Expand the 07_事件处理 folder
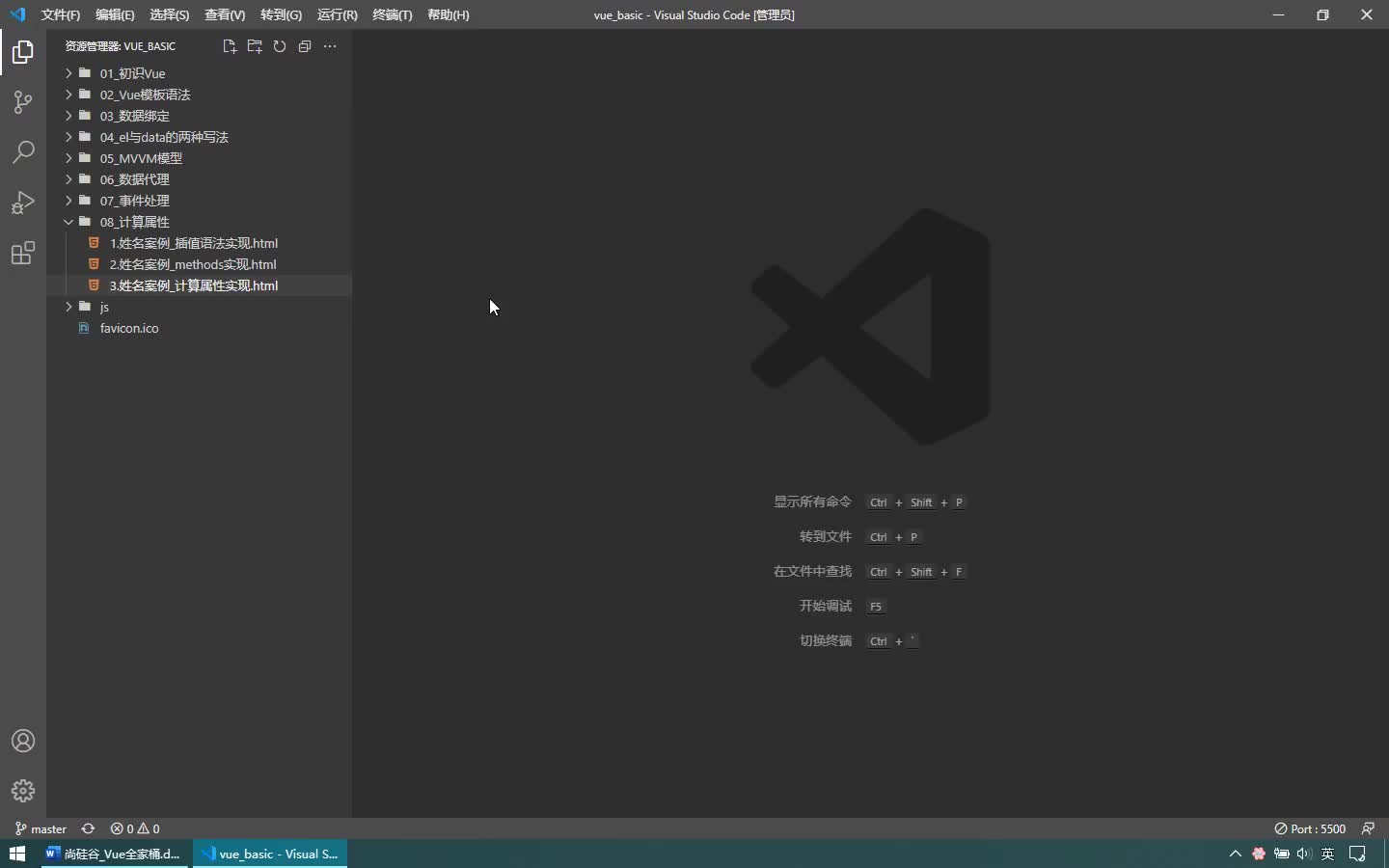The width and height of the screenshot is (1389, 868). click(199, 201)
